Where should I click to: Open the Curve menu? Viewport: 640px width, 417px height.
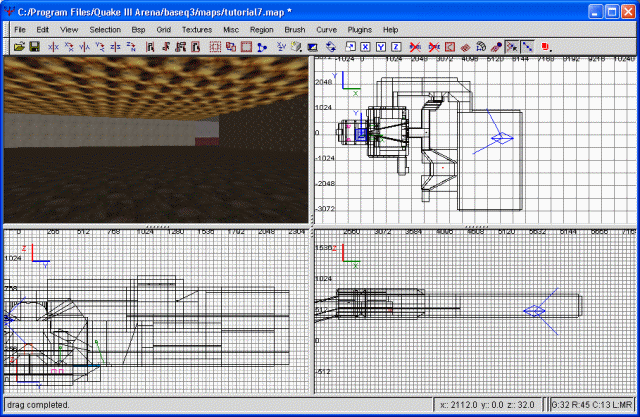[x=327, y=29]
